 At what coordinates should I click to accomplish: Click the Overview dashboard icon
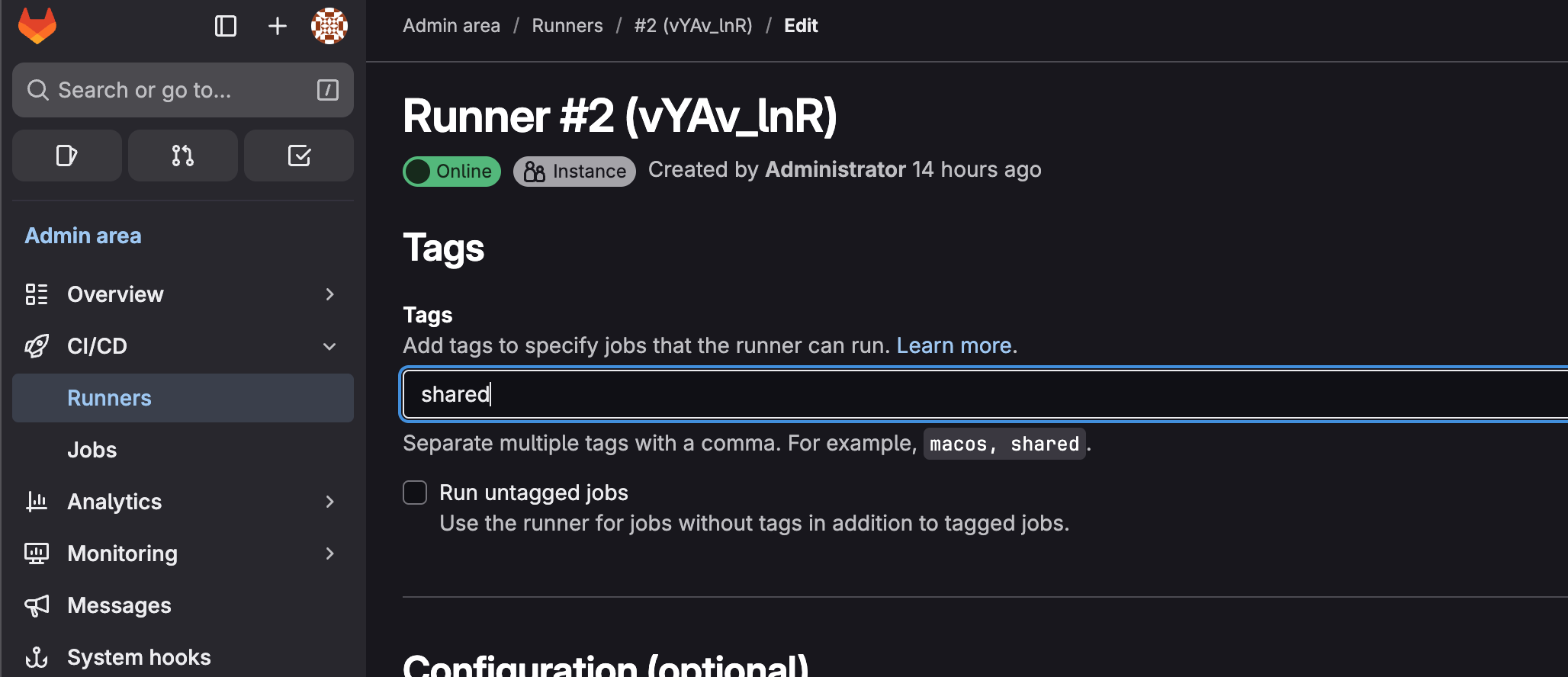[x=37, y=294]
